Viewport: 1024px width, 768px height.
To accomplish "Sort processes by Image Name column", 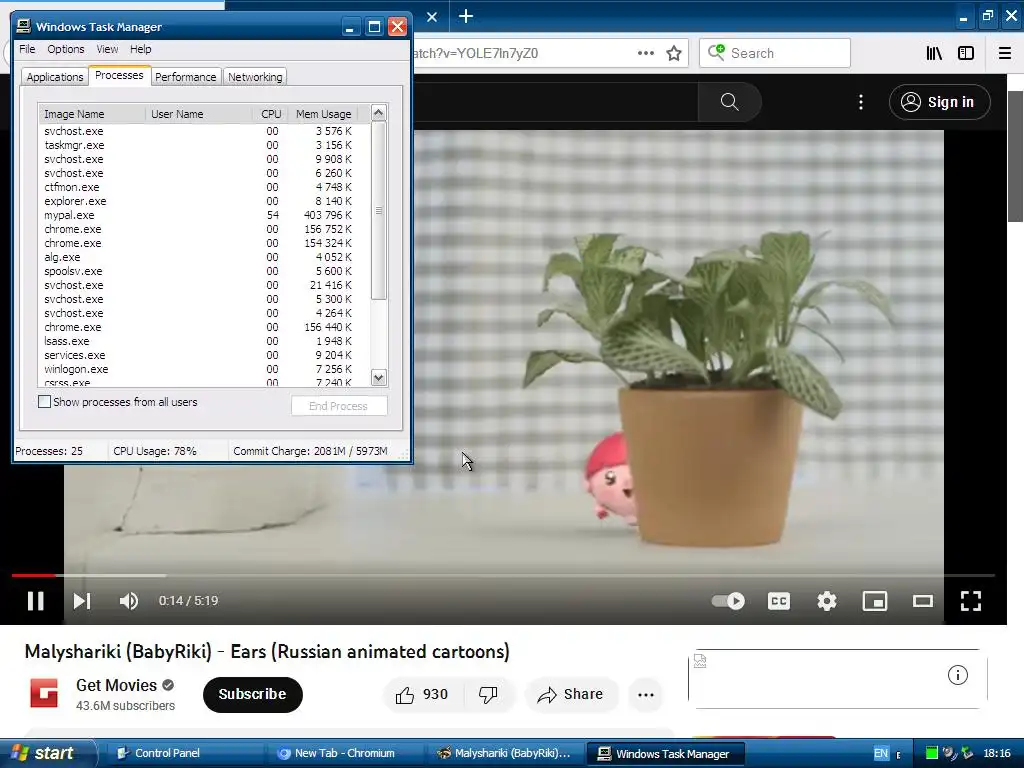I will [x=92, y=114].
